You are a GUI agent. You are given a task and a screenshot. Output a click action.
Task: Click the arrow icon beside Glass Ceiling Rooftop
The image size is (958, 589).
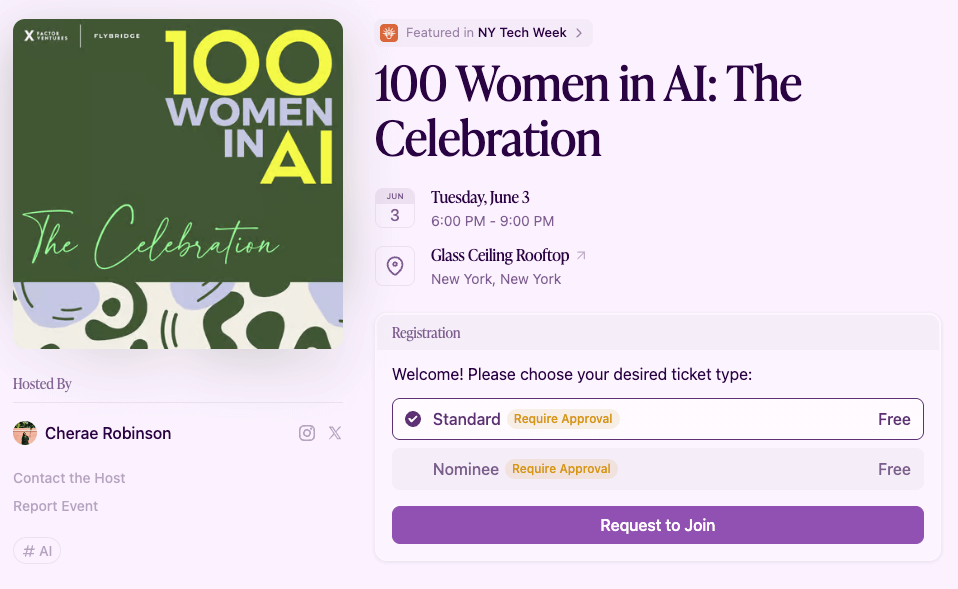tap(581, 256)
